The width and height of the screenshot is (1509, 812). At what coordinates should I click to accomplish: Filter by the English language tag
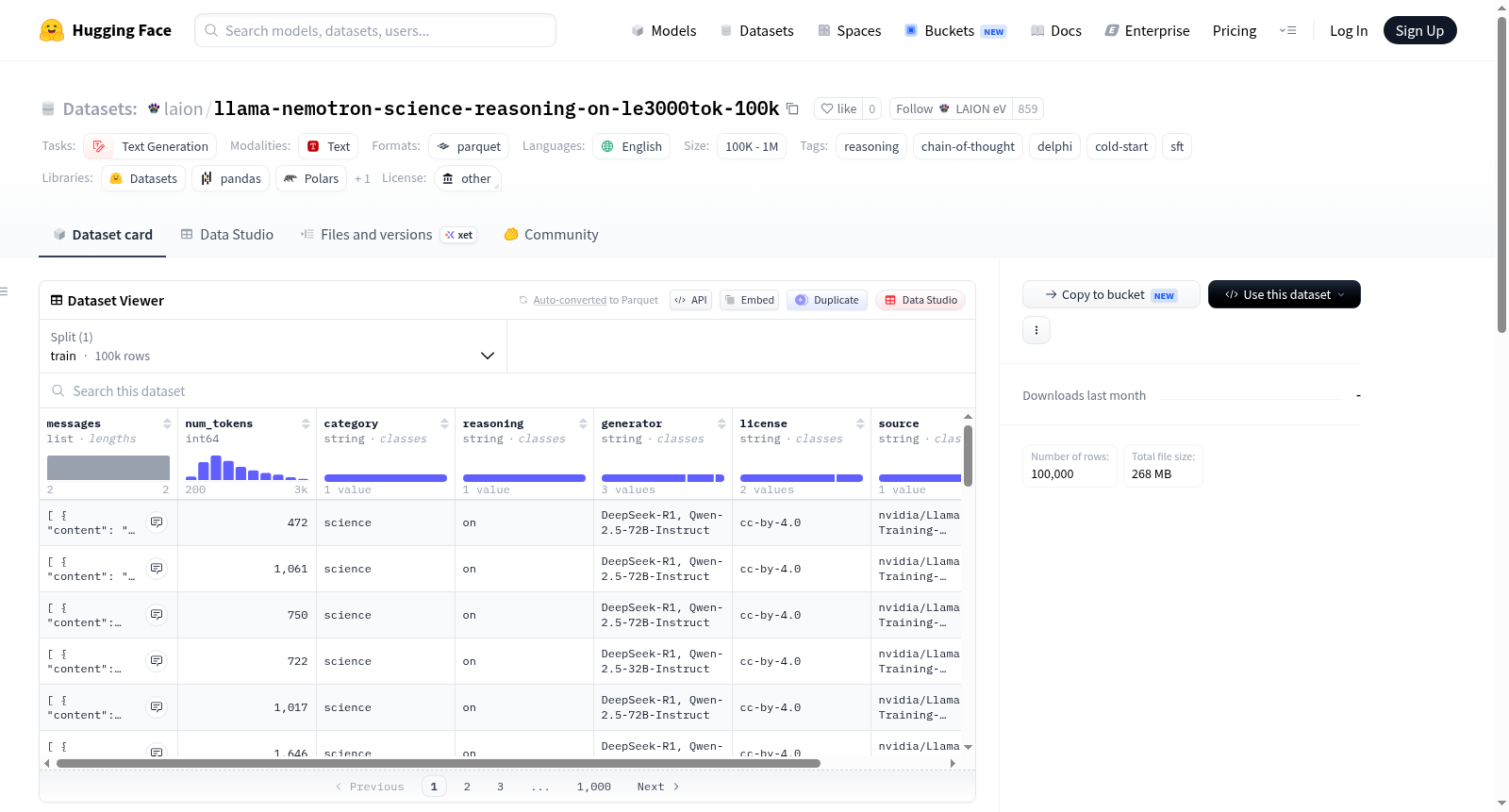(x=632, y=146)
